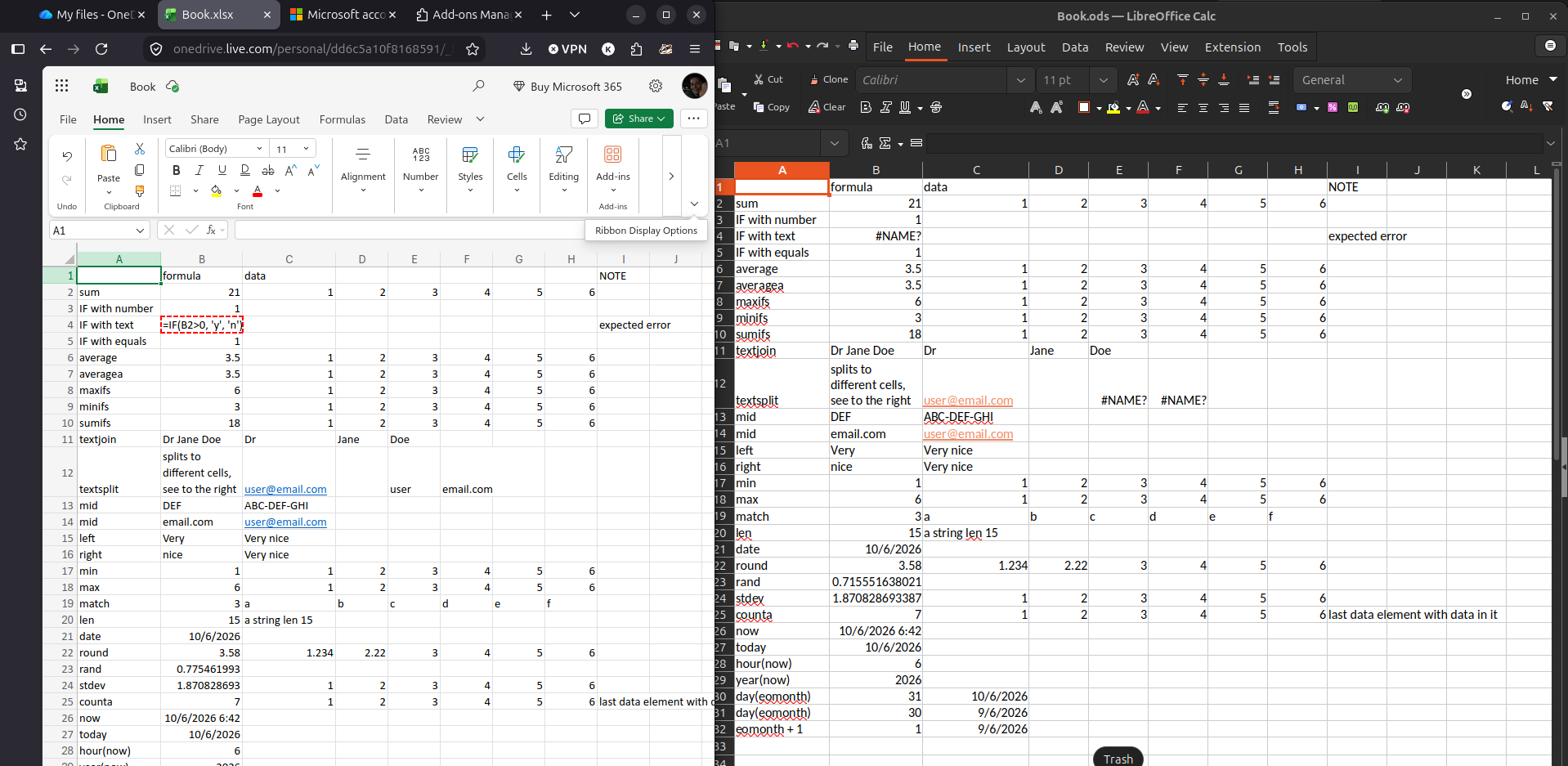The height and width of the screenshot is (766, 1568).
Task: Open LibreOffice Insert tab
Action: click(x=974, y=47)
